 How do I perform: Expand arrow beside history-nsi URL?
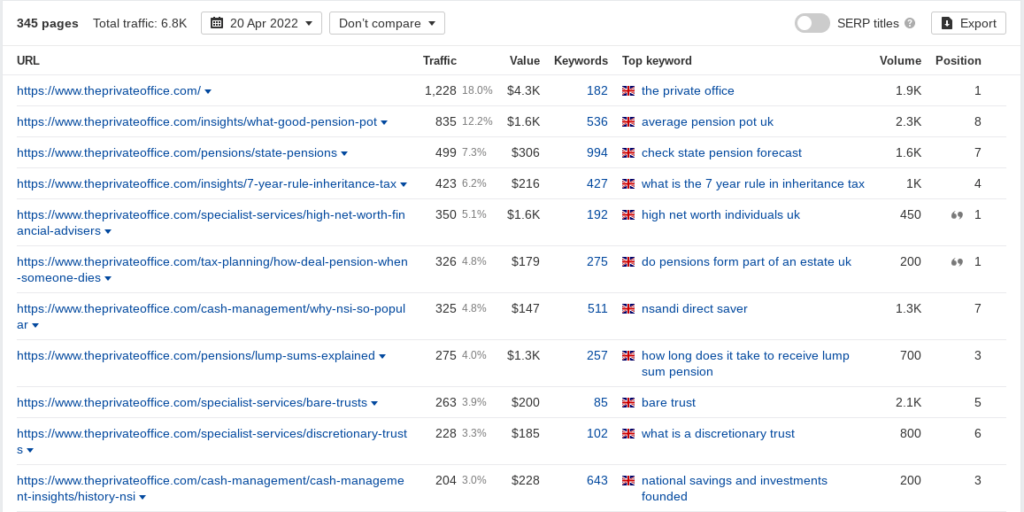coord(142,498)
